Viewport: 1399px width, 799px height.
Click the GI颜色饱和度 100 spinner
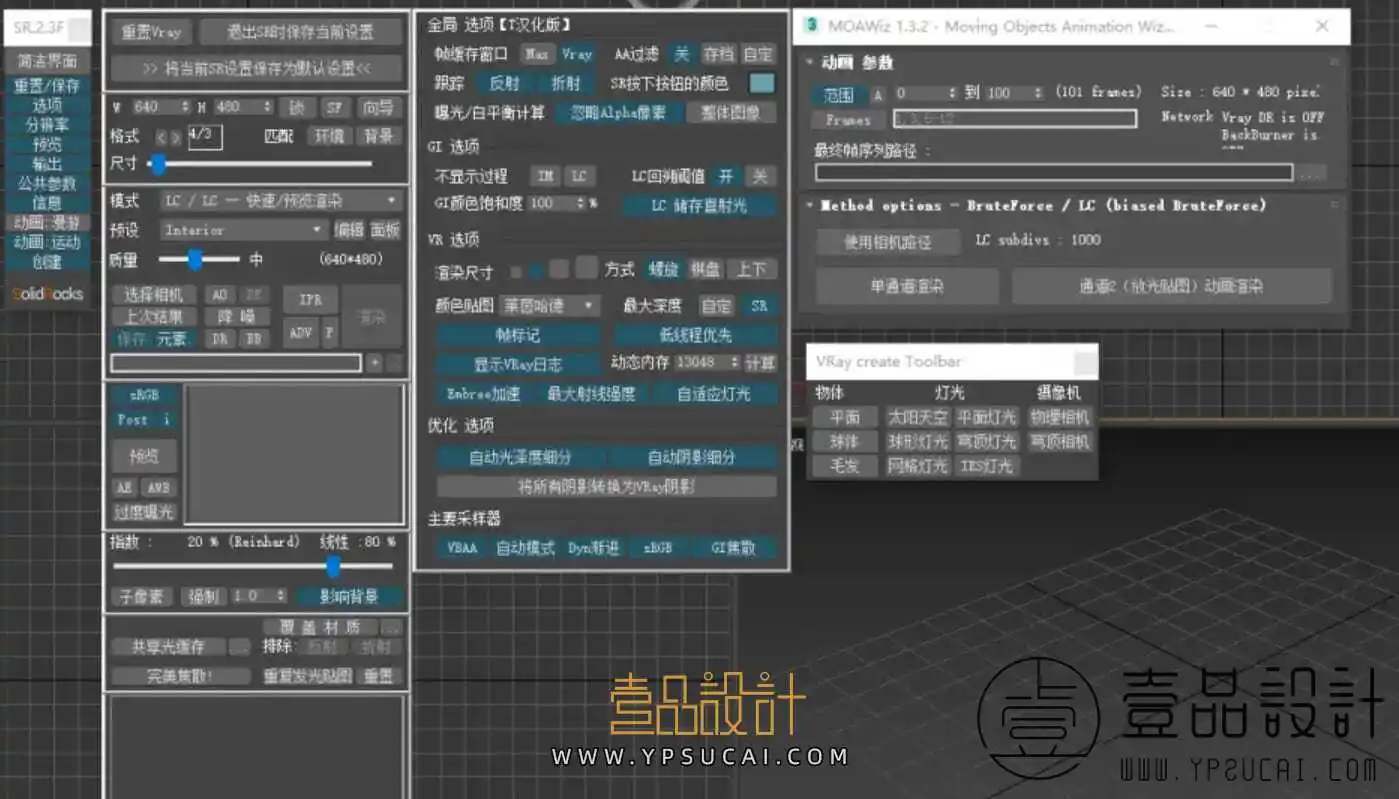pos(581,203)
